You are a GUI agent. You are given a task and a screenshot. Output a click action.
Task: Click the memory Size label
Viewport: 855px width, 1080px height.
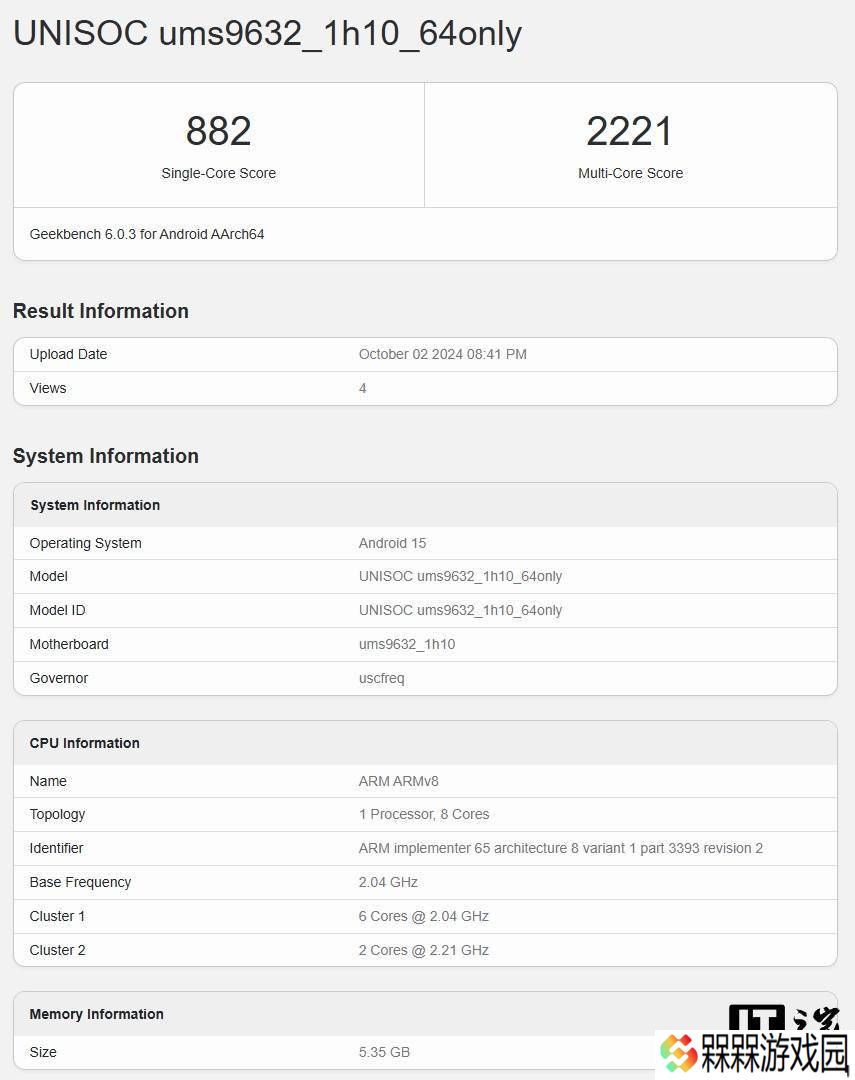click(43, 1052)
